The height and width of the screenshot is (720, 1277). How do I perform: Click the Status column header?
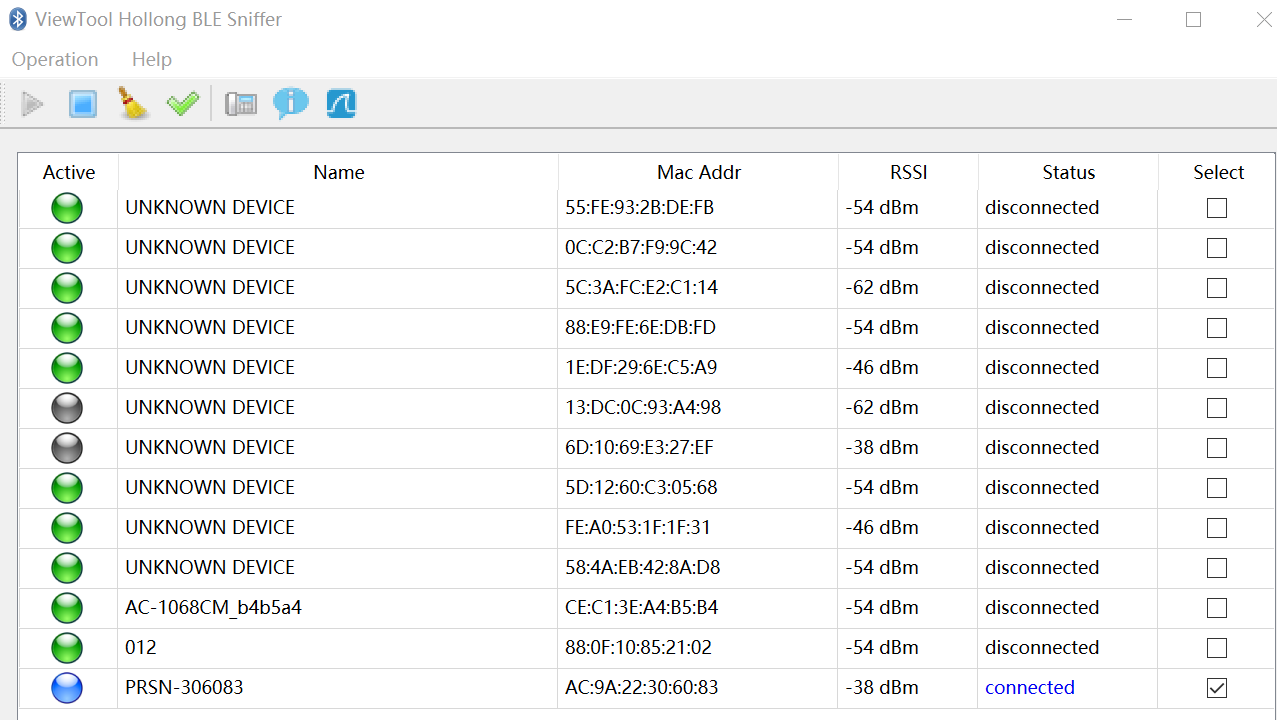(x=1069, y=173)
